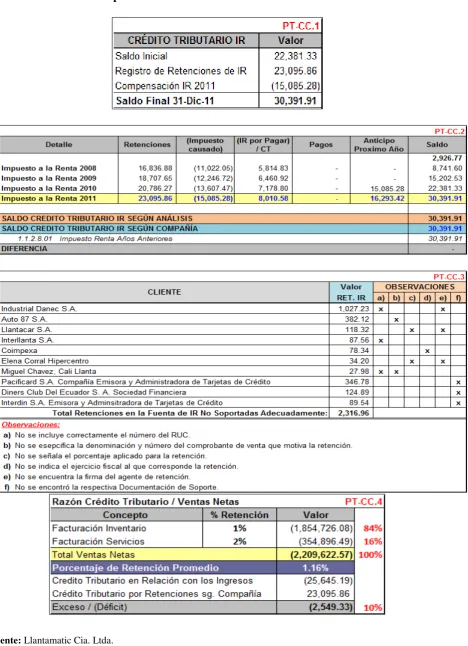
Task: Click the 7,178.80 IR por pagar value
Action: coord(273,188)
